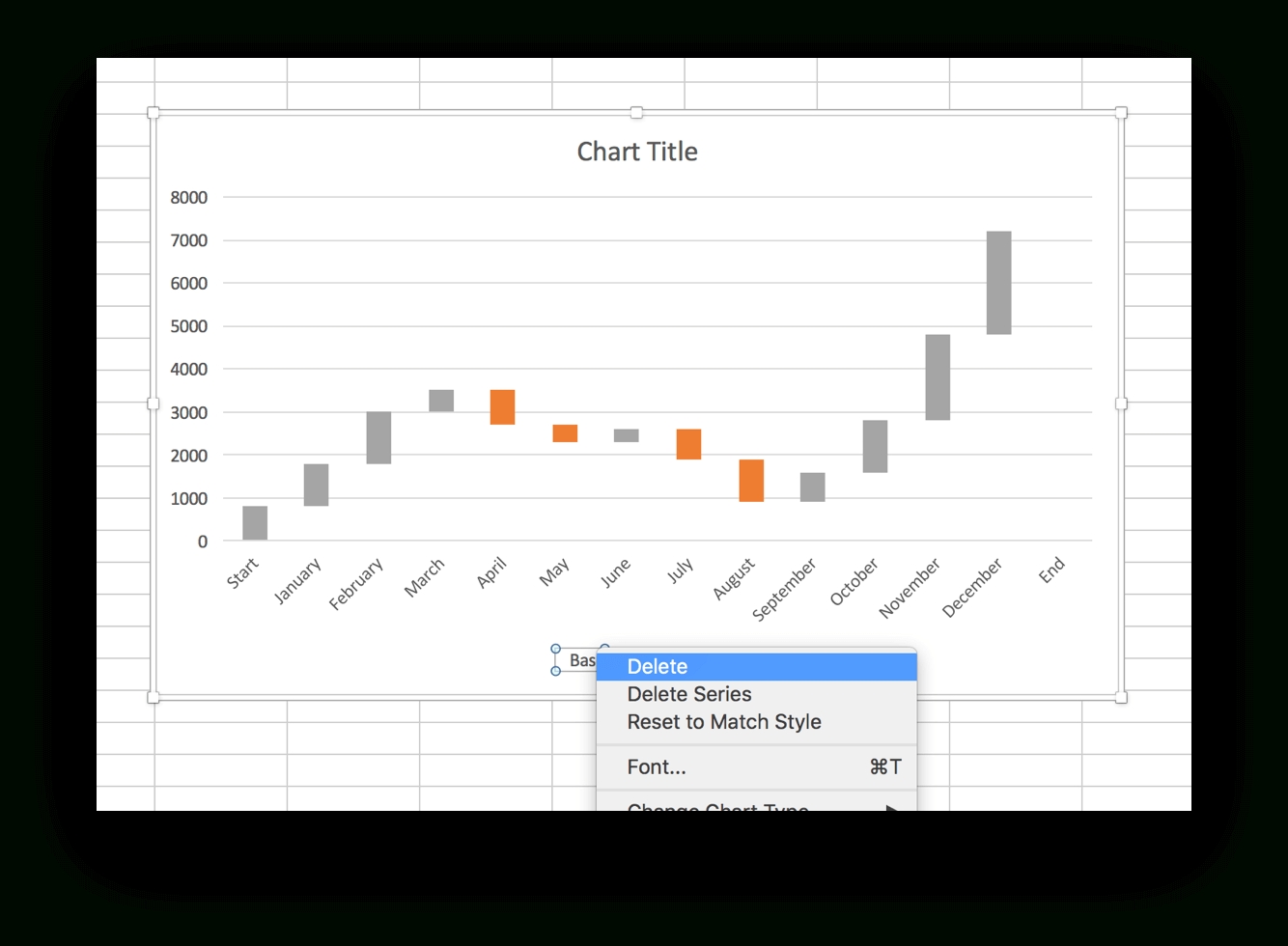
Task: Select the January gray bar
Action: coord(316,485)
